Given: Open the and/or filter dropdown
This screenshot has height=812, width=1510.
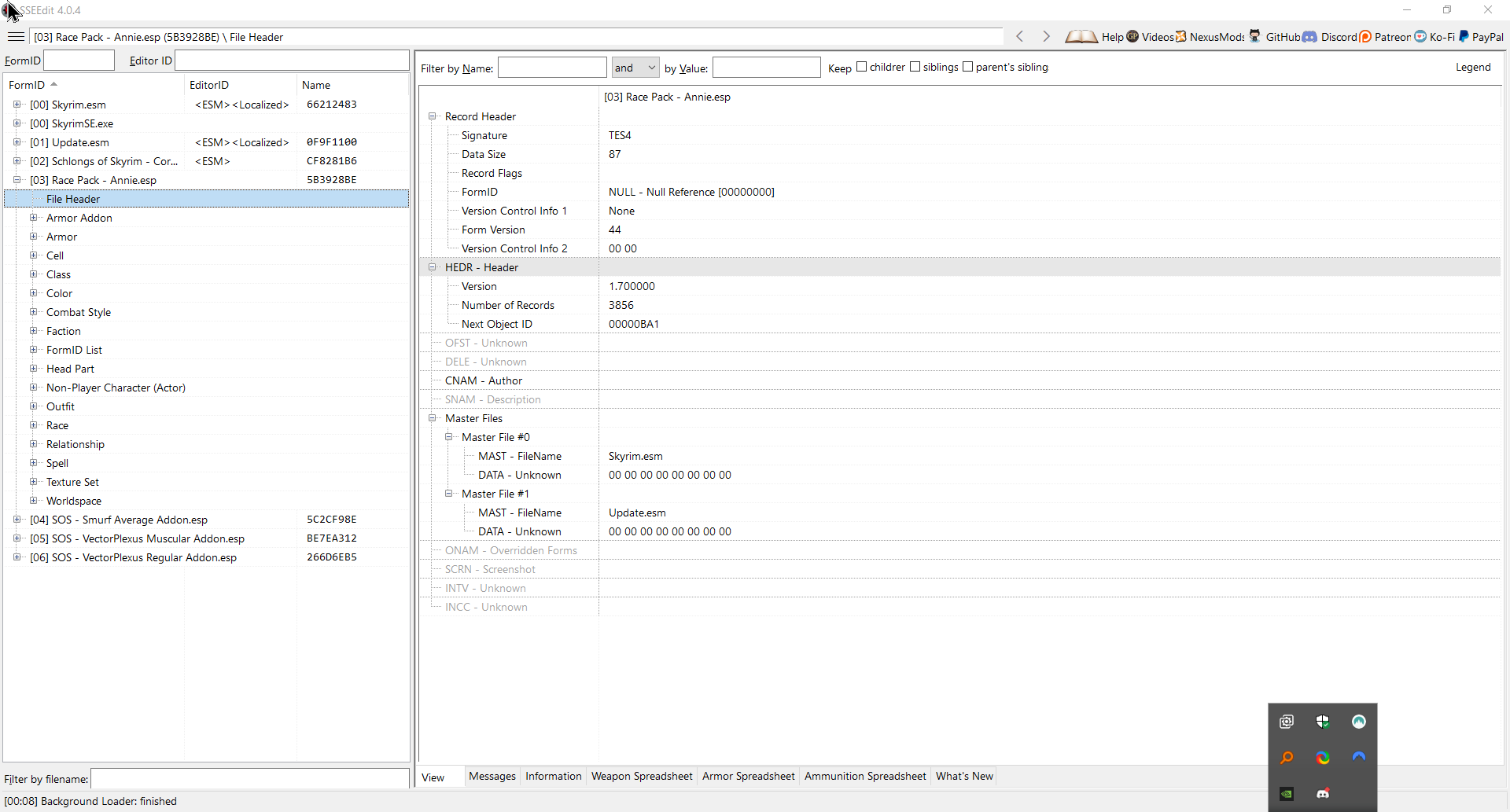Looking at the screenshot, I should pyautogui.click(x=635, y=68).
